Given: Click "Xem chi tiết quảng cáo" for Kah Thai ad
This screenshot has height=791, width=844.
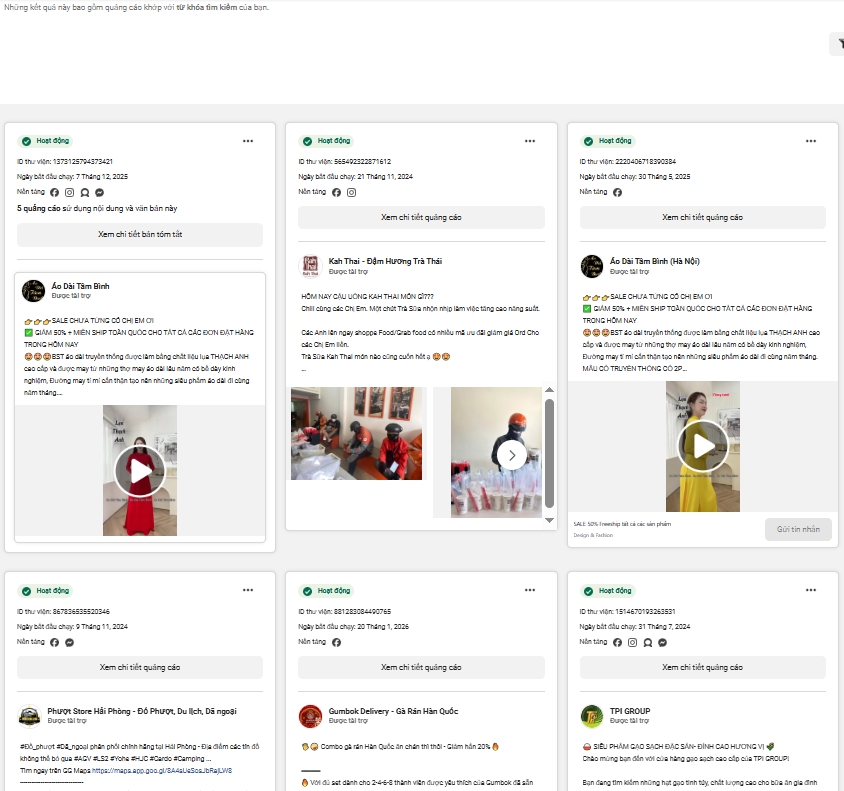Looking at the screenshot, I should point(421,217).
